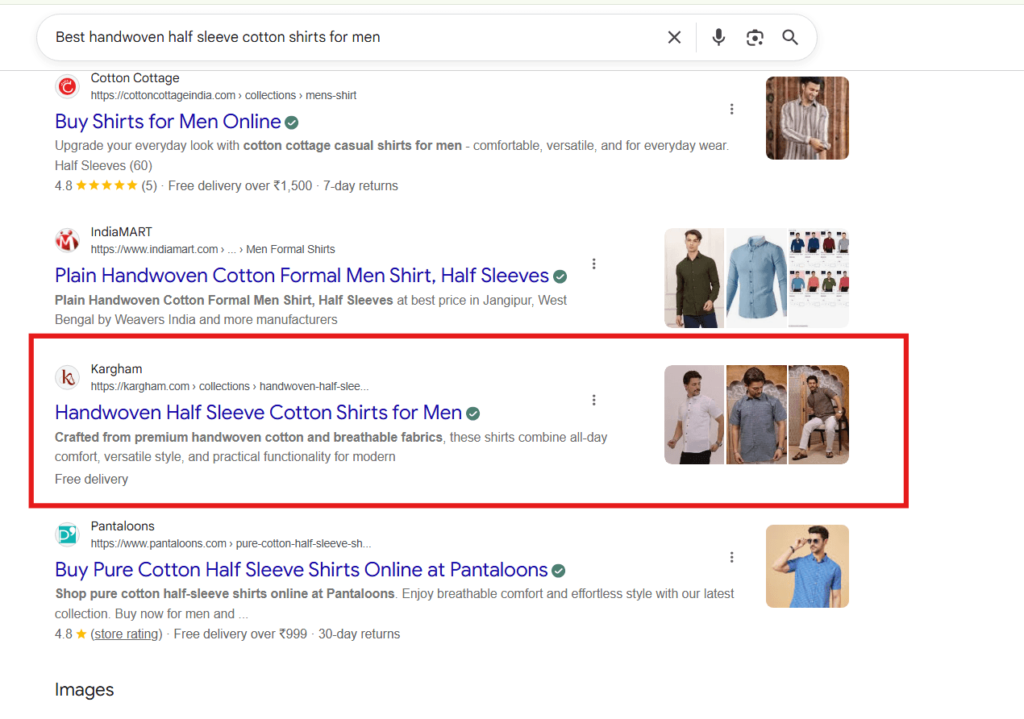Open Kargham grey-blue shirt thumbnail

click(756, 415)
